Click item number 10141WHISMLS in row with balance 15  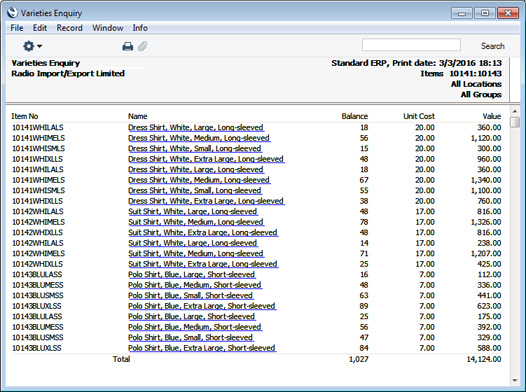pos(39,148)
